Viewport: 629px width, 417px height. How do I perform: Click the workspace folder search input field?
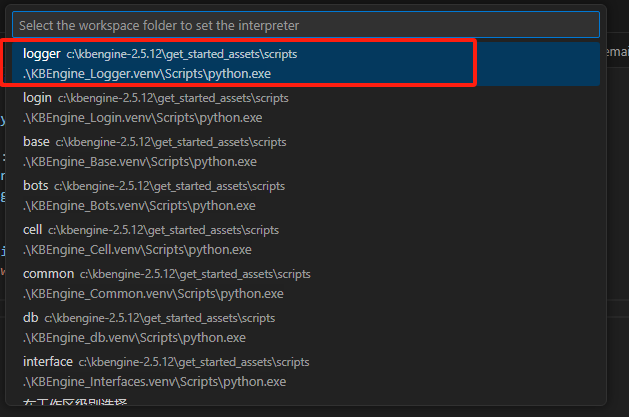pos(306,25)
